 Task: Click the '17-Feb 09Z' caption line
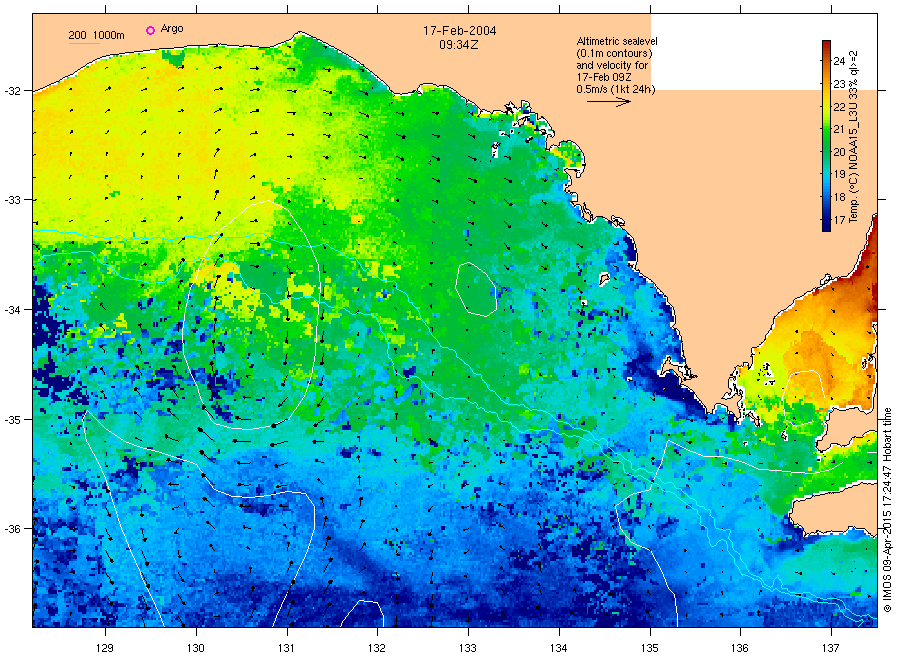pos(604,77)
